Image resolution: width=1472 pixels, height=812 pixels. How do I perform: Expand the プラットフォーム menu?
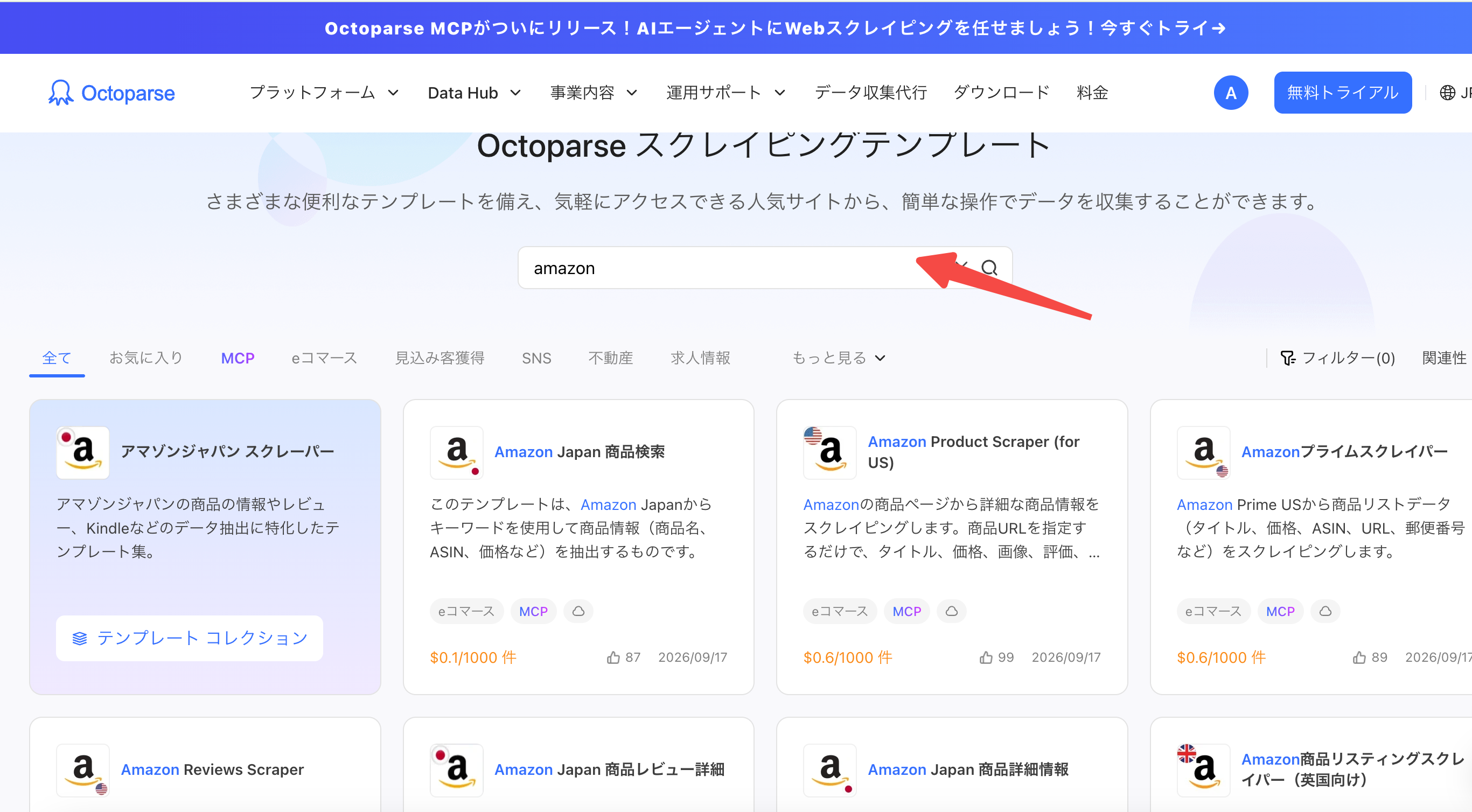[324, 93]
